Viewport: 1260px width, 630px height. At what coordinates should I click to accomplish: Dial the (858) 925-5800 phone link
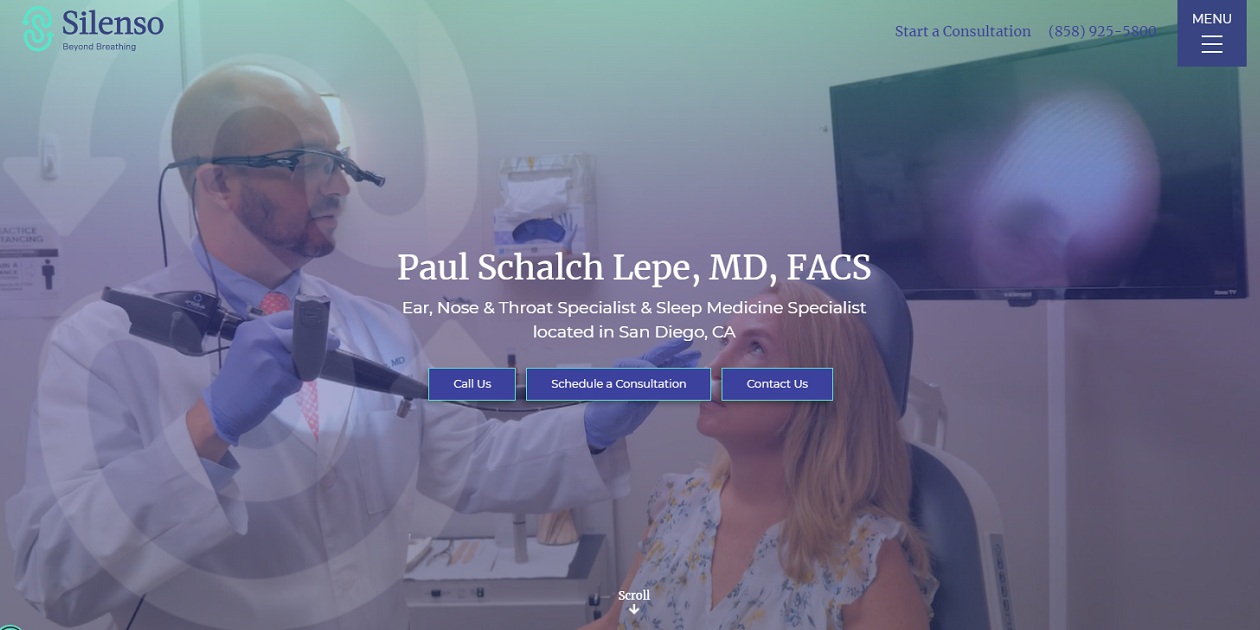click(x=1102, y=31)
